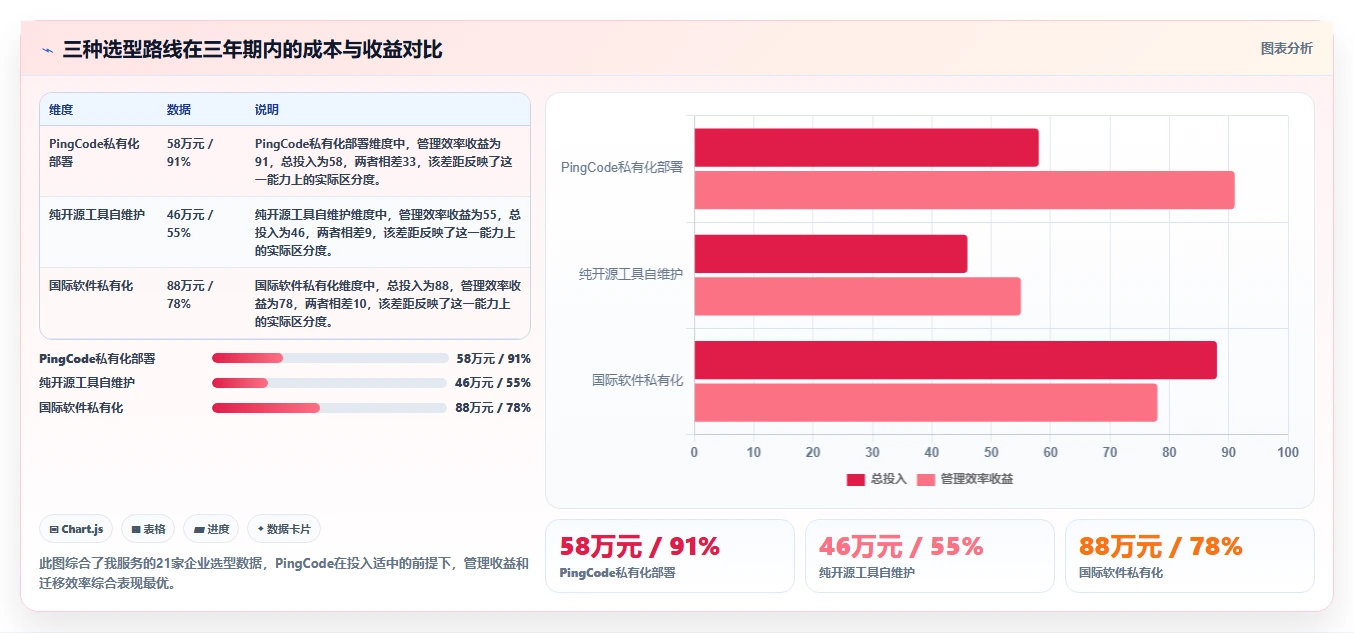Click the 国际软件私有化 progress bar
The image size is (1354, 633).
coord(329,408)
